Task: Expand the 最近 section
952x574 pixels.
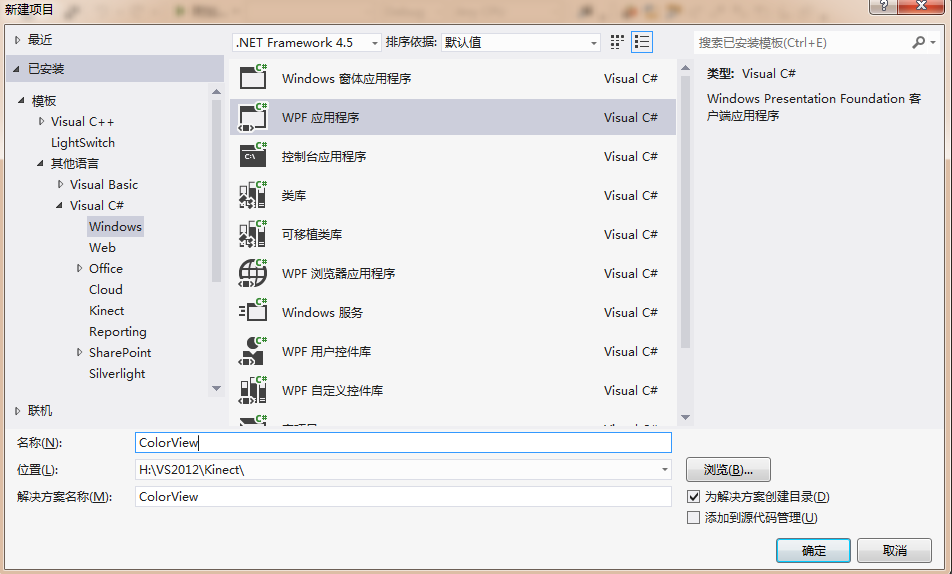Action: pos(17,39)
